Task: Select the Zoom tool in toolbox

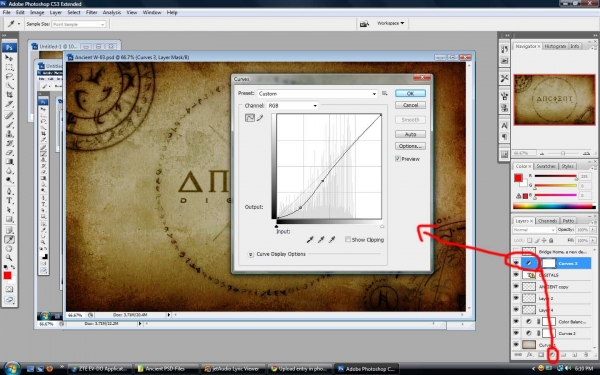Action: click(x=9, y=258)
